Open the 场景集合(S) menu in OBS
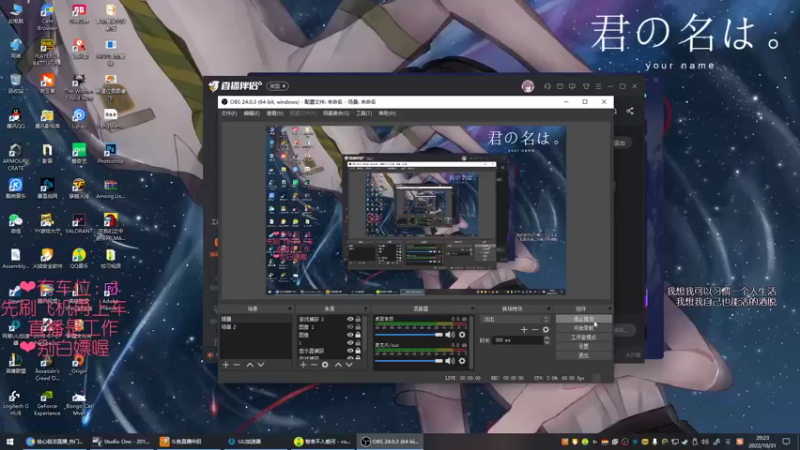Image resolution: width=800 pixels, height=450 pixels. click(336, 113)
